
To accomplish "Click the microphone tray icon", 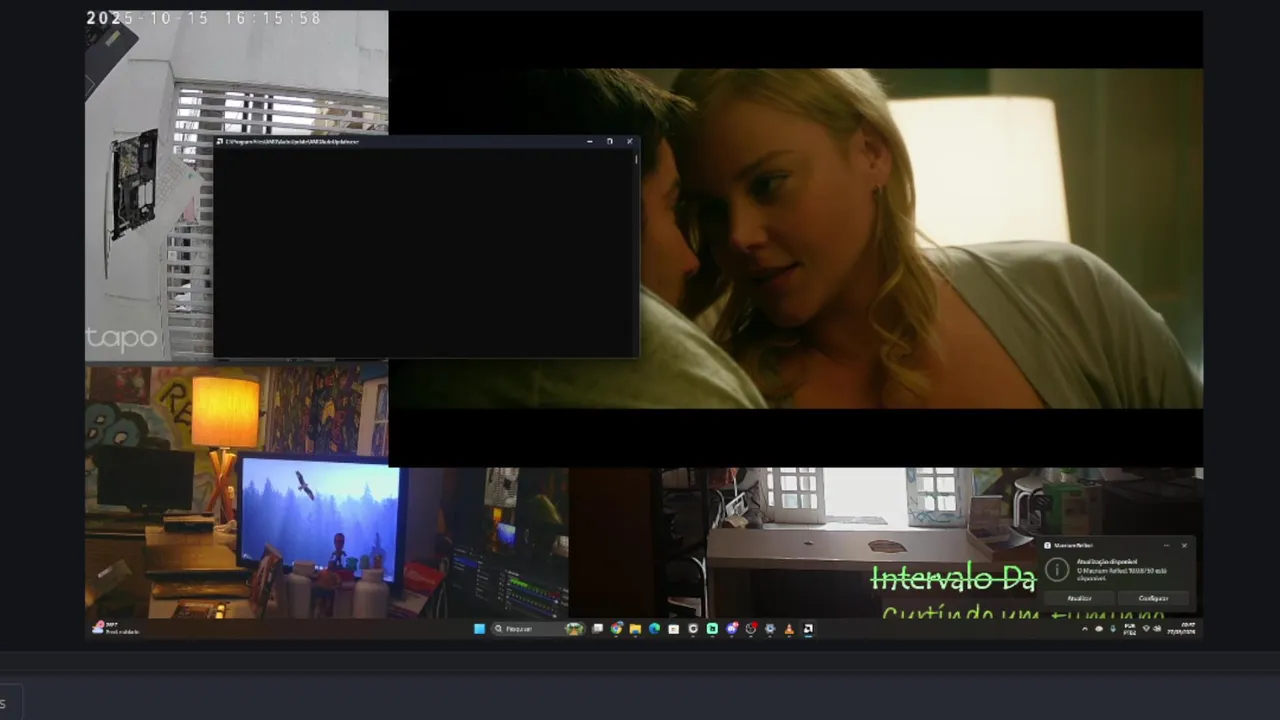I will click(x=1113, y=629).
